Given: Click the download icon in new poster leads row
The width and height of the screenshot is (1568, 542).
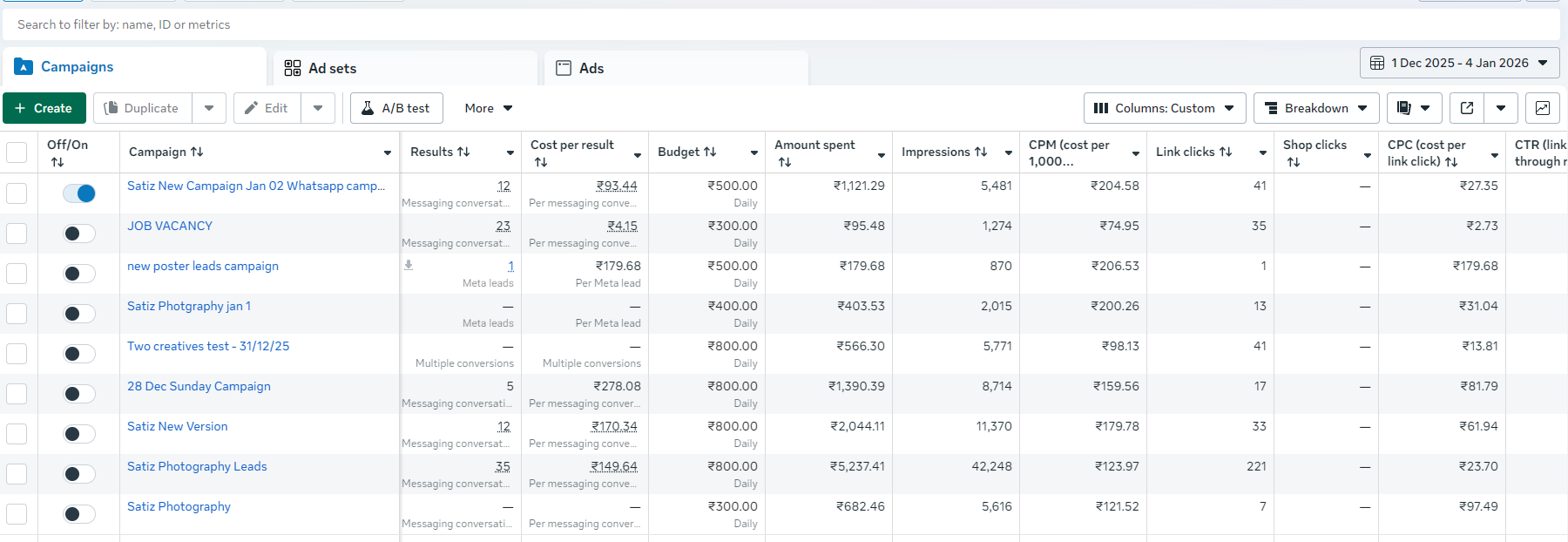Looking at the screenshot, I should click(409, 265).
